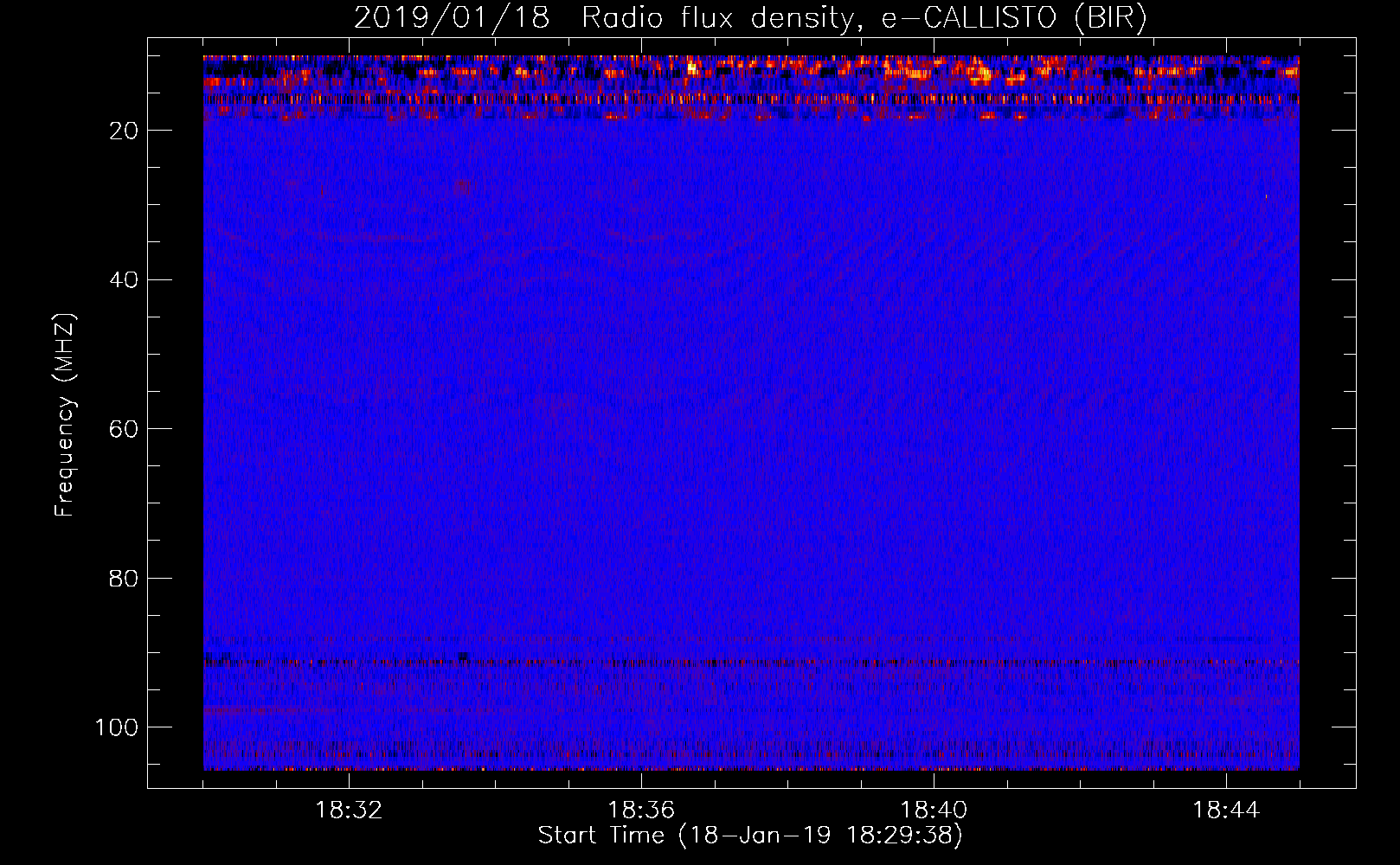Click the 80 MHz frequency tick label
Screen dimensions: 1400x865
coord(124,579)
